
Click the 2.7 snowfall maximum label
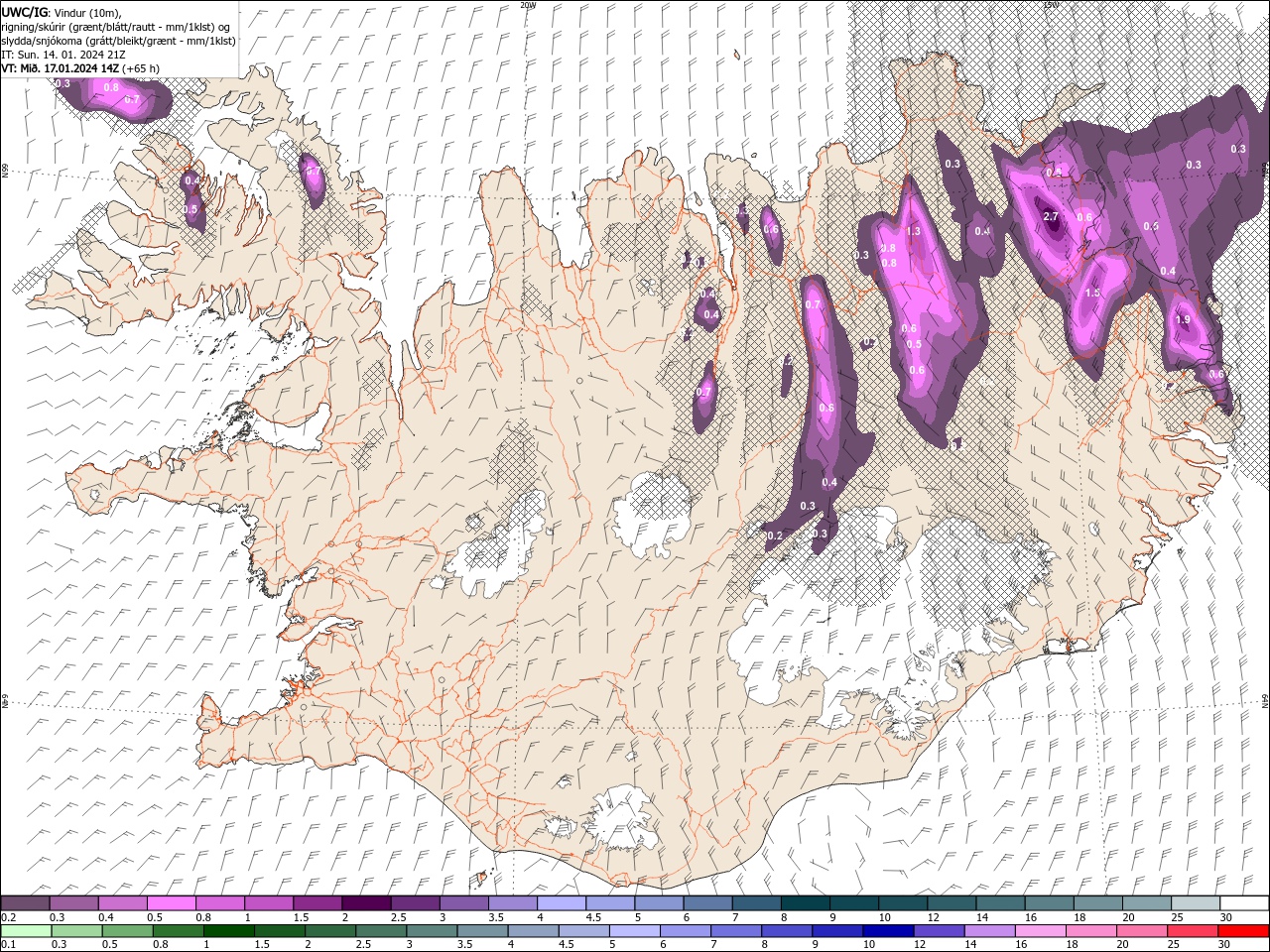1052,217
